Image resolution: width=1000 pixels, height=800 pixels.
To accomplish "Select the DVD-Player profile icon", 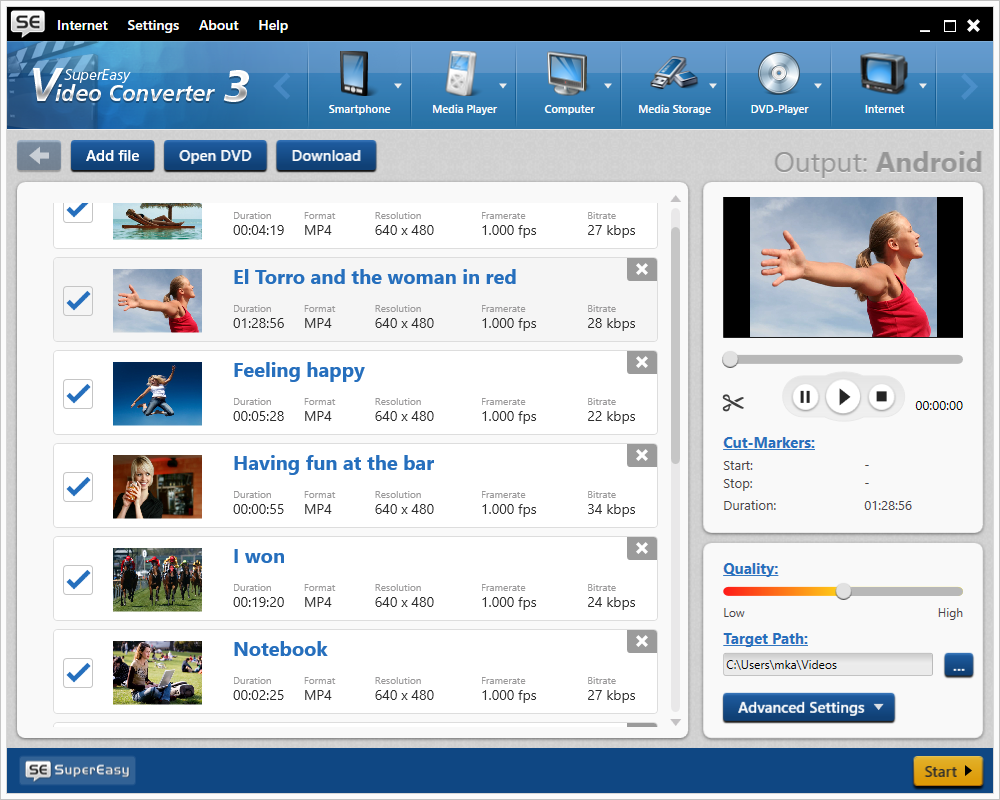I will 778,73.
